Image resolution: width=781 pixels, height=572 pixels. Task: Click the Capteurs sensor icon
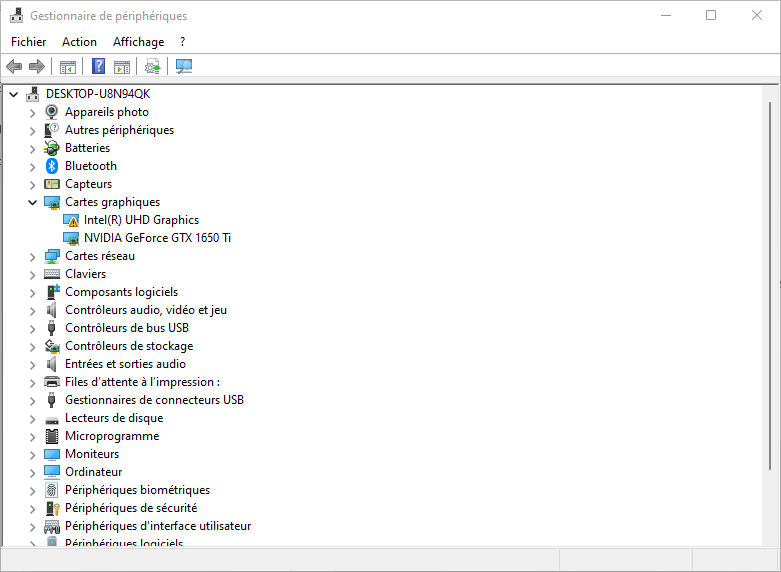coord(52,184)
